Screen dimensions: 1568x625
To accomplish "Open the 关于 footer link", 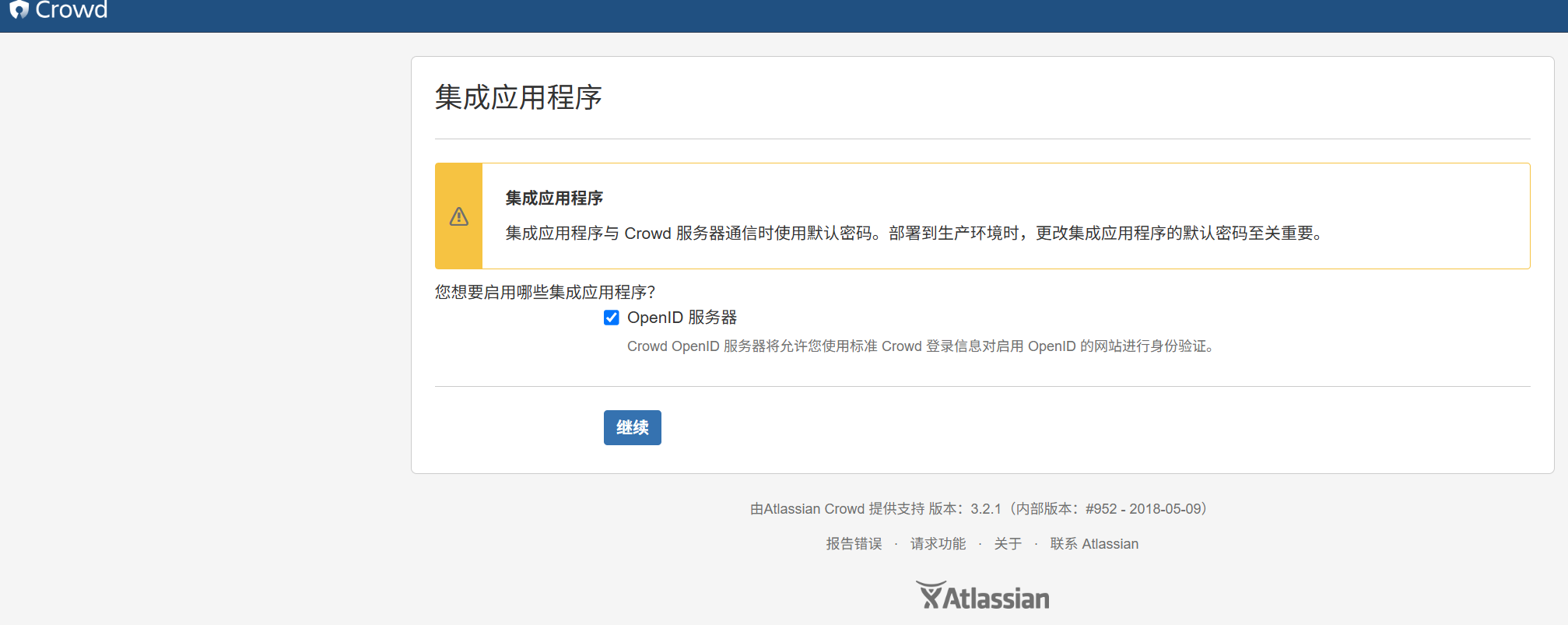I will tap(1008, 544).
